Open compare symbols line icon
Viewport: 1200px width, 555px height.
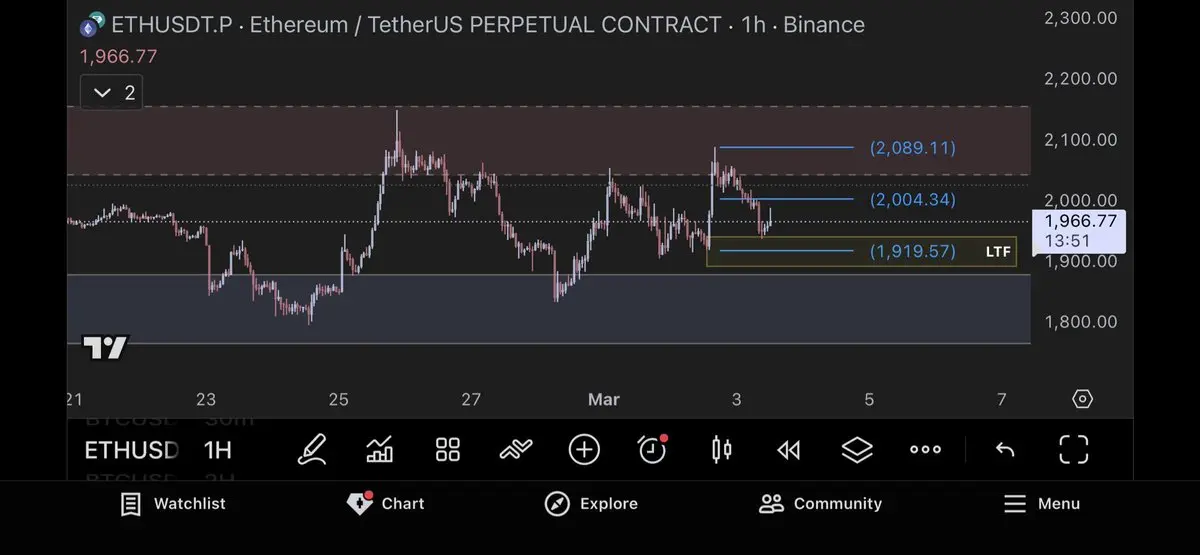pyautogui.click(x=515, y=450)
